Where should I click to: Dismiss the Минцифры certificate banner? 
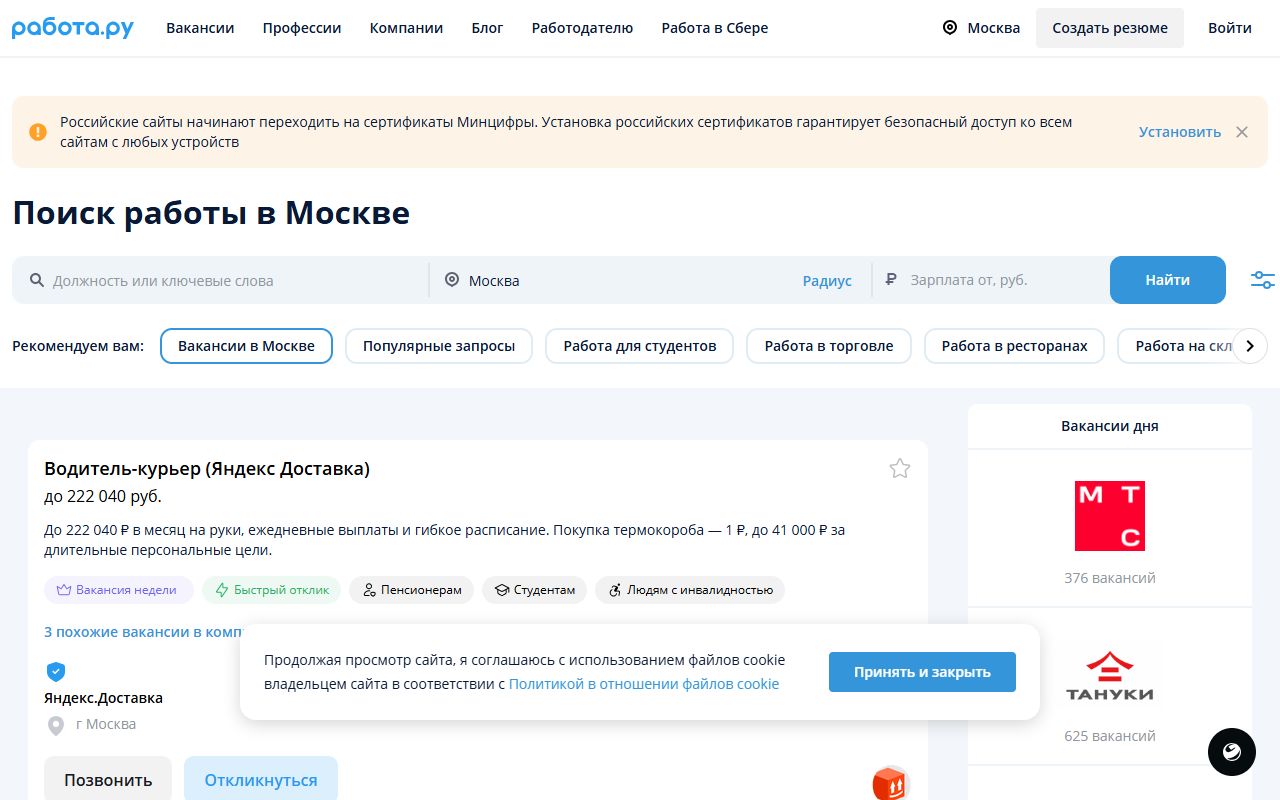point(1242,132)
